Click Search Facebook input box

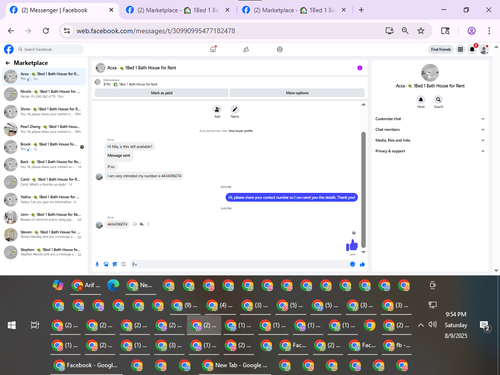(x=50, y=49)
